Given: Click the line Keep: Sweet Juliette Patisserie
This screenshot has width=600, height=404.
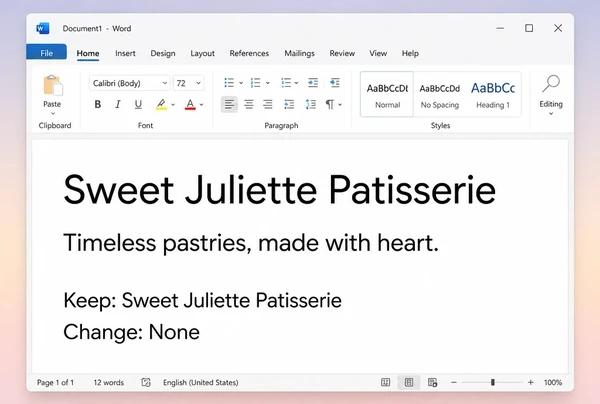Looking at the screenshot, I should click(202, 300).
